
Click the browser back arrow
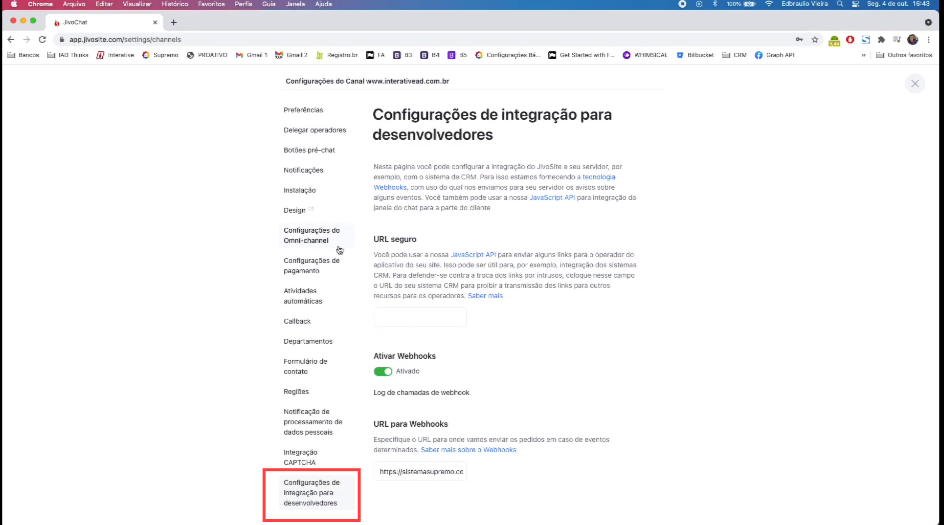point(11,39)
